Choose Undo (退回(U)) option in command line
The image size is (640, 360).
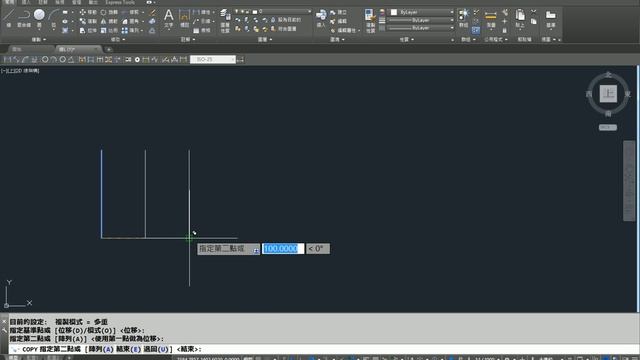[156, 349]
